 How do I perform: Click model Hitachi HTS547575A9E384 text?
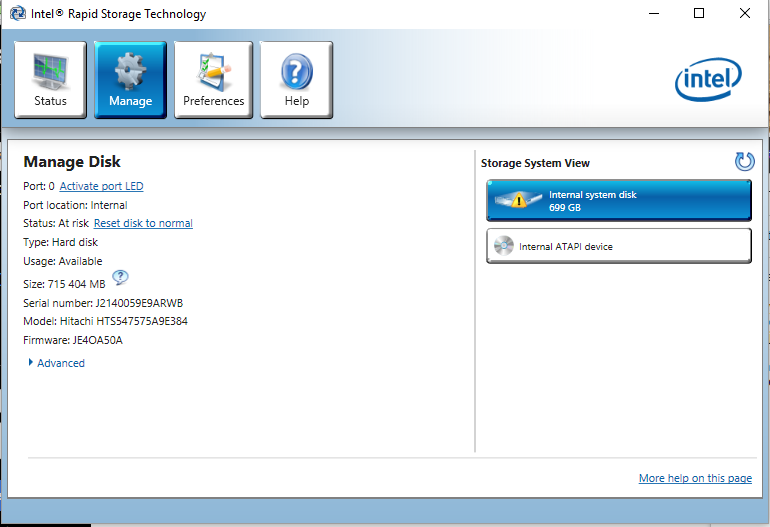106,321
